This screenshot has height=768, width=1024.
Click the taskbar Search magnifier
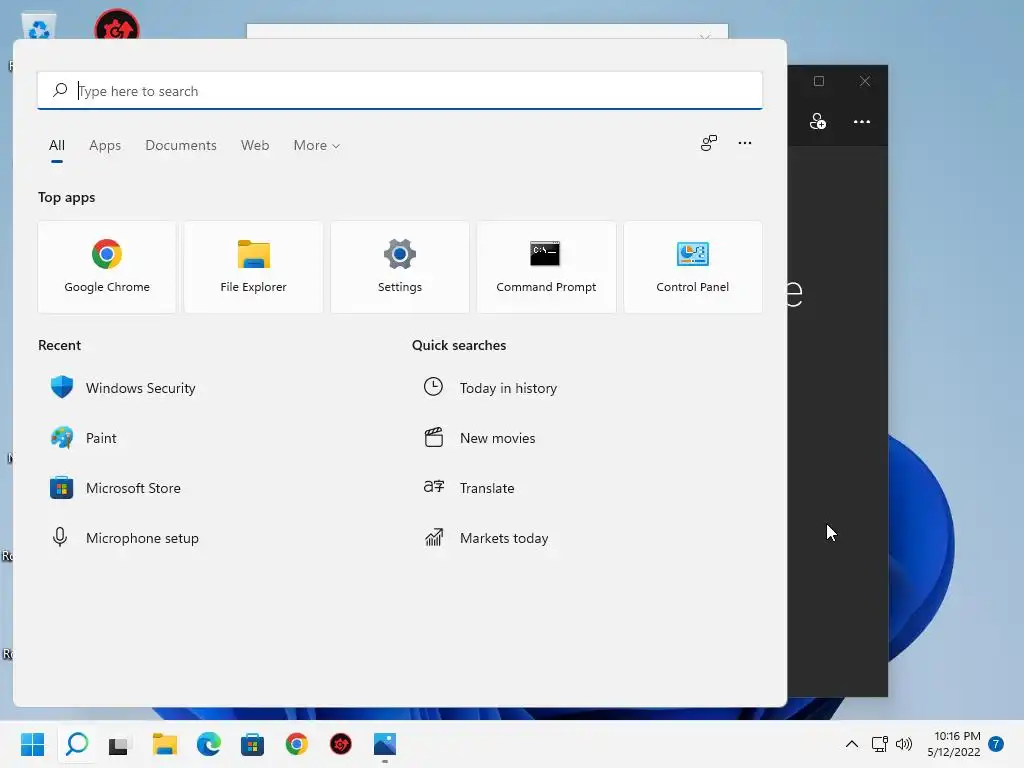coord(77,744)
